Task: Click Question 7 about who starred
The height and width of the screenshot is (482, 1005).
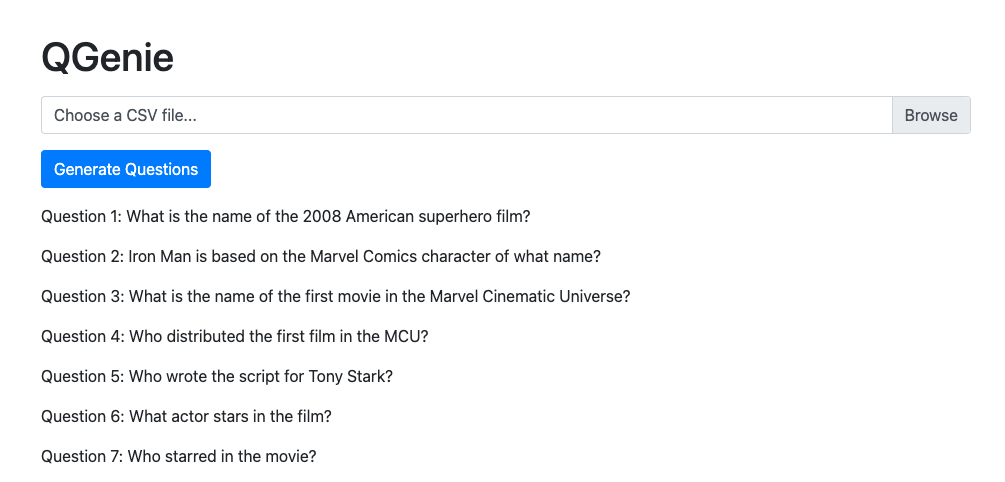Action: click(178, 456)
